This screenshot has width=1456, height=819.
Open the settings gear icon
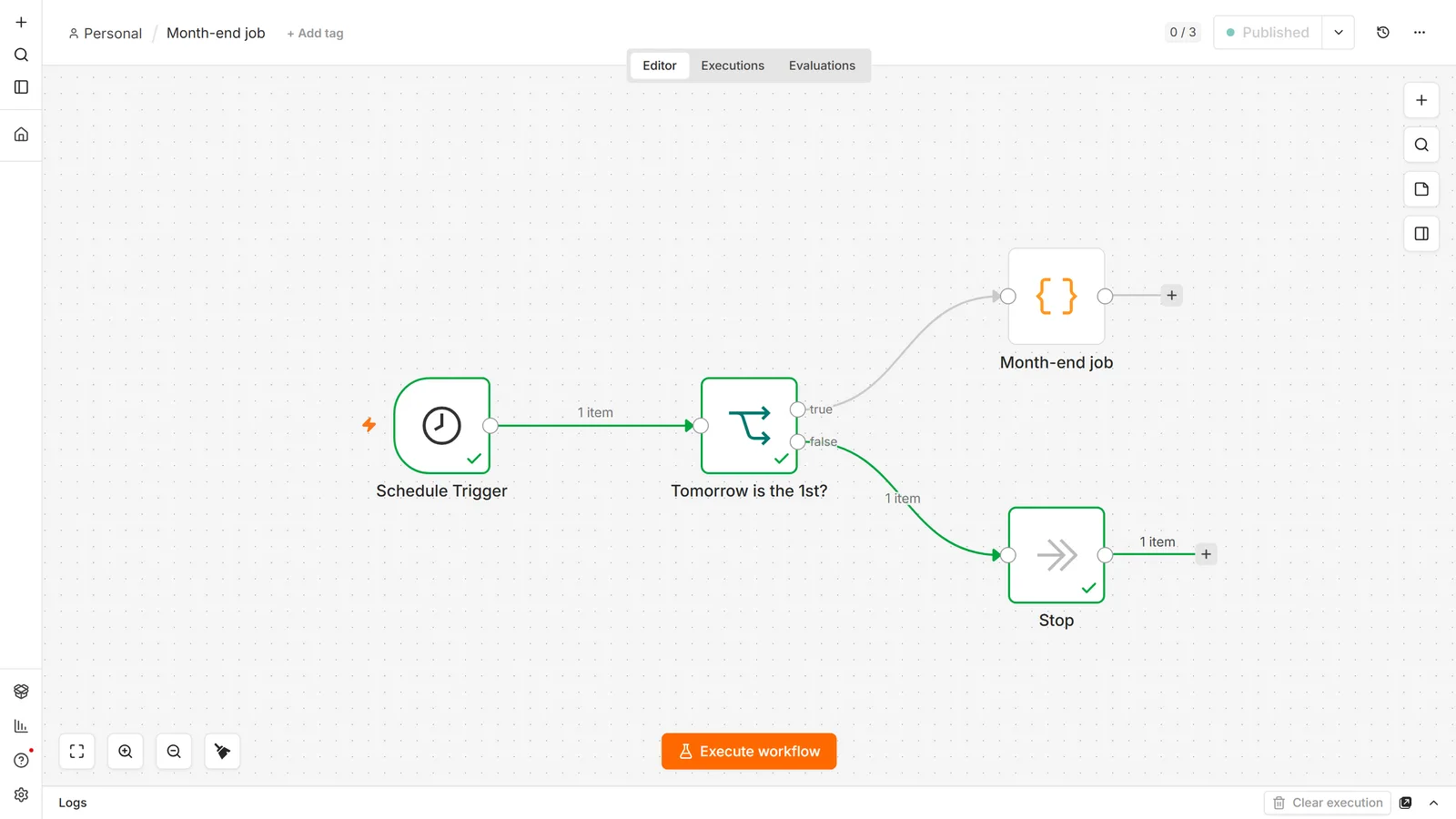pos(21,794)
